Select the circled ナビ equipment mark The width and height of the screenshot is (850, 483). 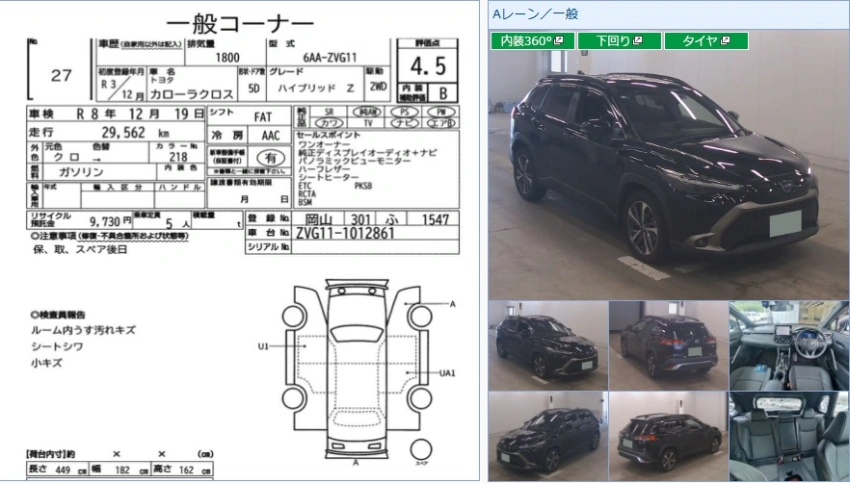(x=404, y=123)
